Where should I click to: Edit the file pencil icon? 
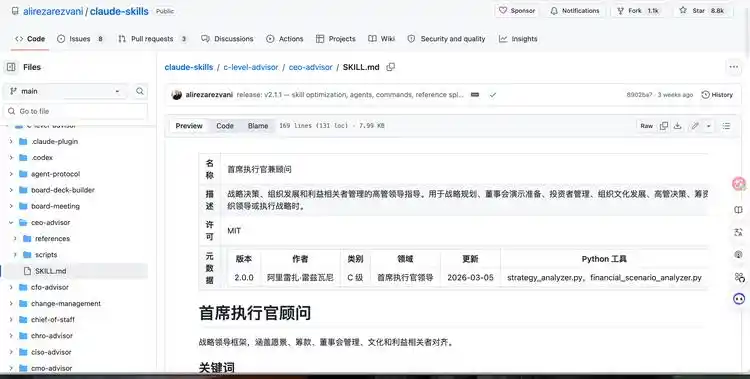[695, 126]
